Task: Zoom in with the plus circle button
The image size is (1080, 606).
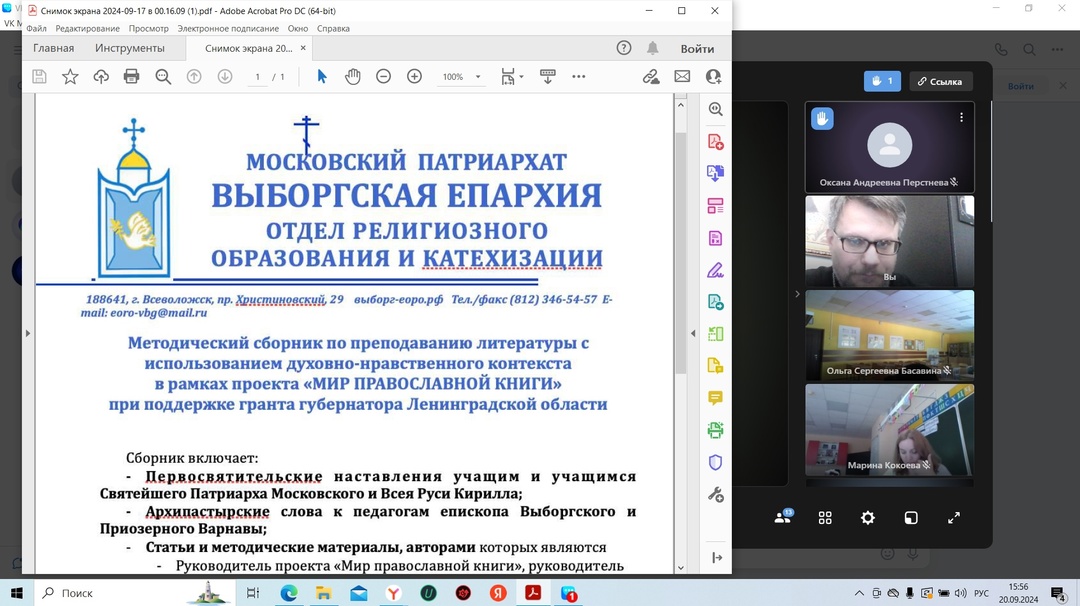Action: 415,76
